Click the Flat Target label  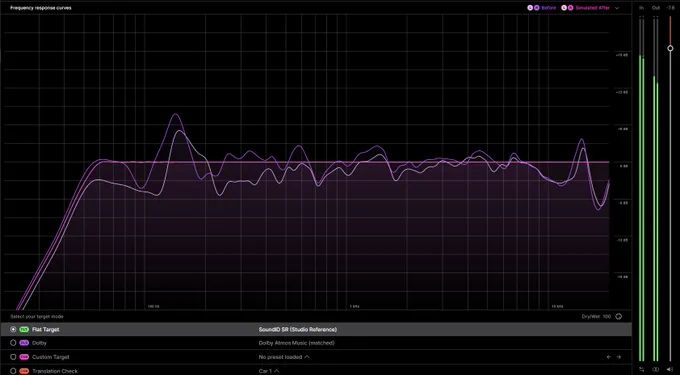(x=46, y=329)
